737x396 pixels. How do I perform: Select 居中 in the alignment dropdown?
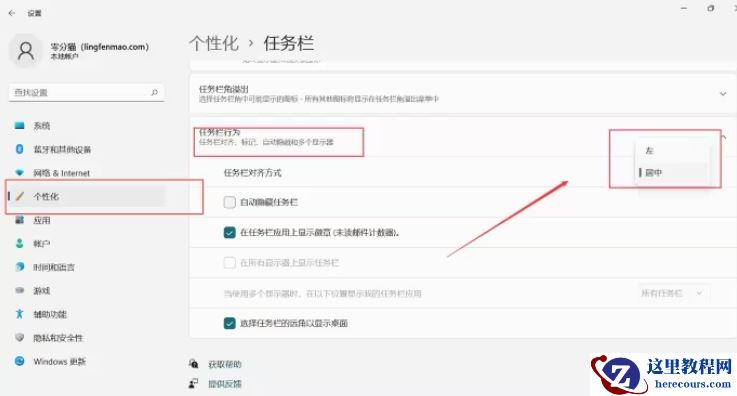click(672, 173)
